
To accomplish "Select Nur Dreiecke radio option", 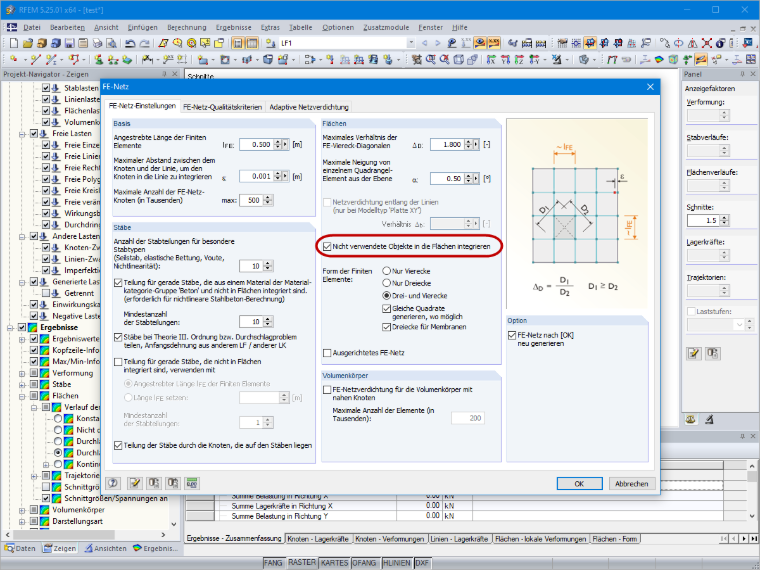I will (x=386, y=283).
